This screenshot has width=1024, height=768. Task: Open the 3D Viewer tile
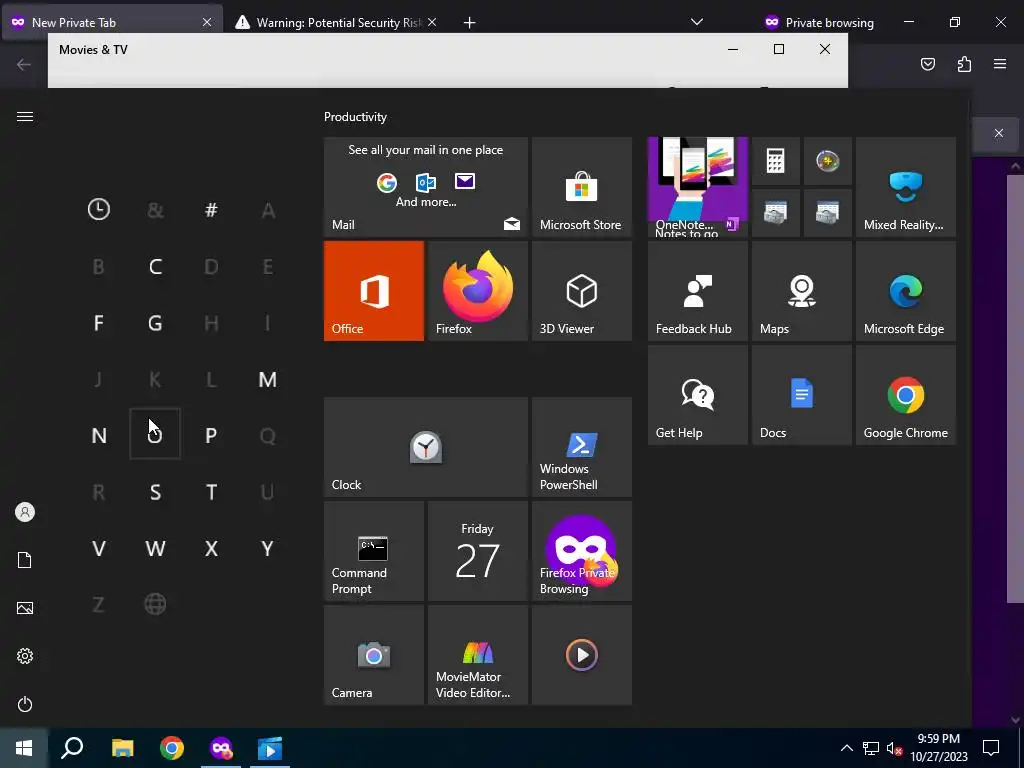[x=582, y=291]
